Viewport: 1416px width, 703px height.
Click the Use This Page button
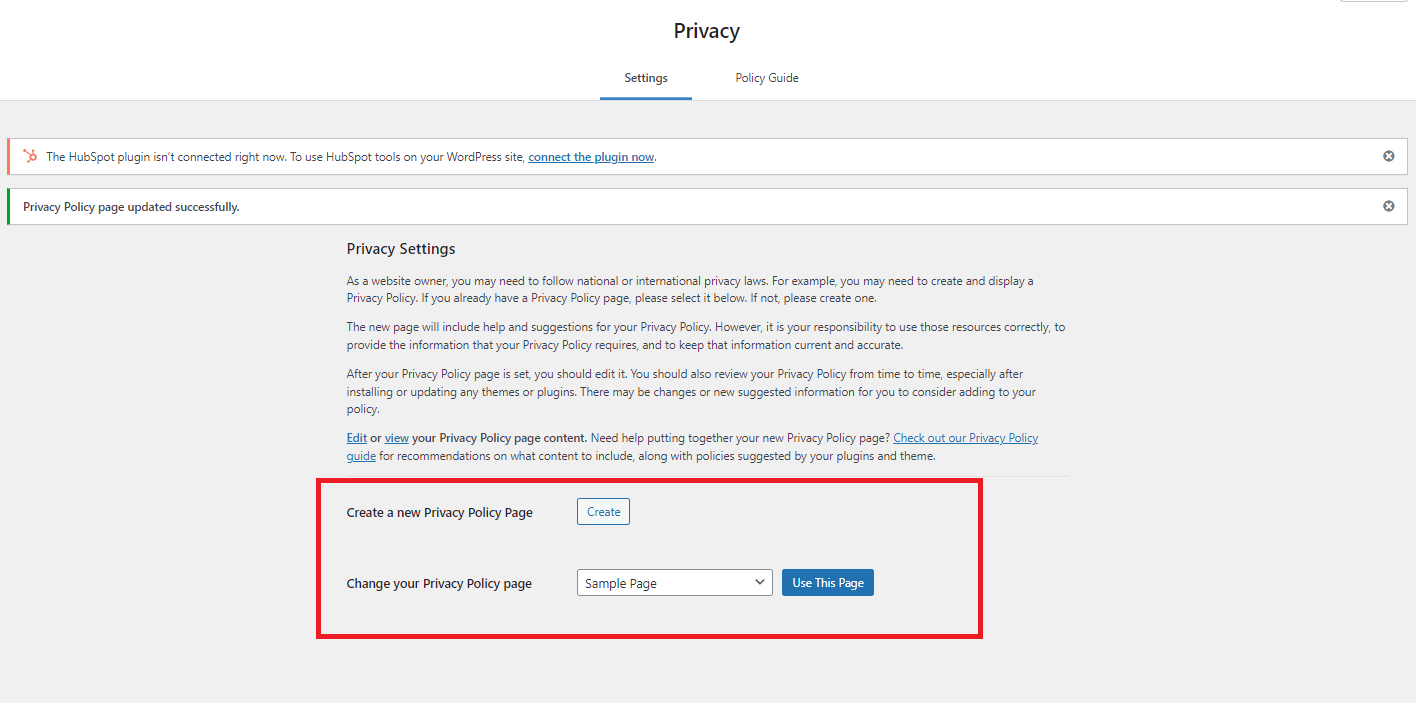[828, 583]
